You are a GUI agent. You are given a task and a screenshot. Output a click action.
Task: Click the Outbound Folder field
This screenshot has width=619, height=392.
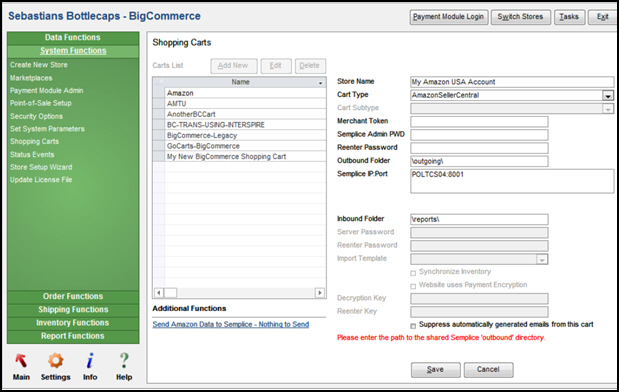(x=479, y=161)
